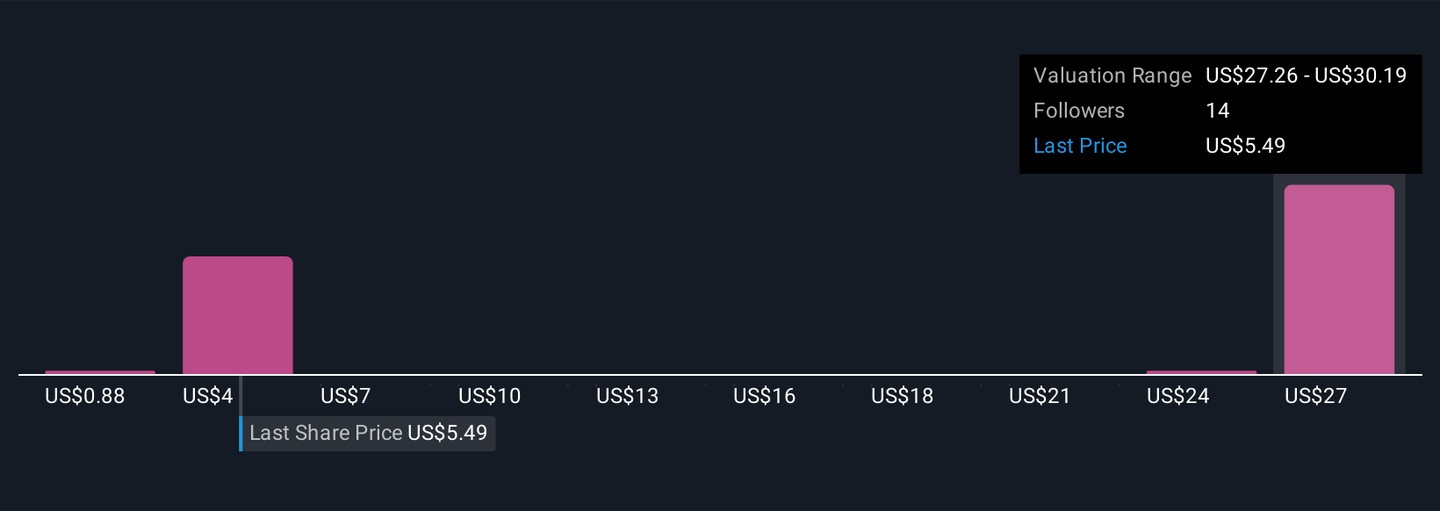
Task: Click the US$24 axis label
Action: (x=1178, y=396)
